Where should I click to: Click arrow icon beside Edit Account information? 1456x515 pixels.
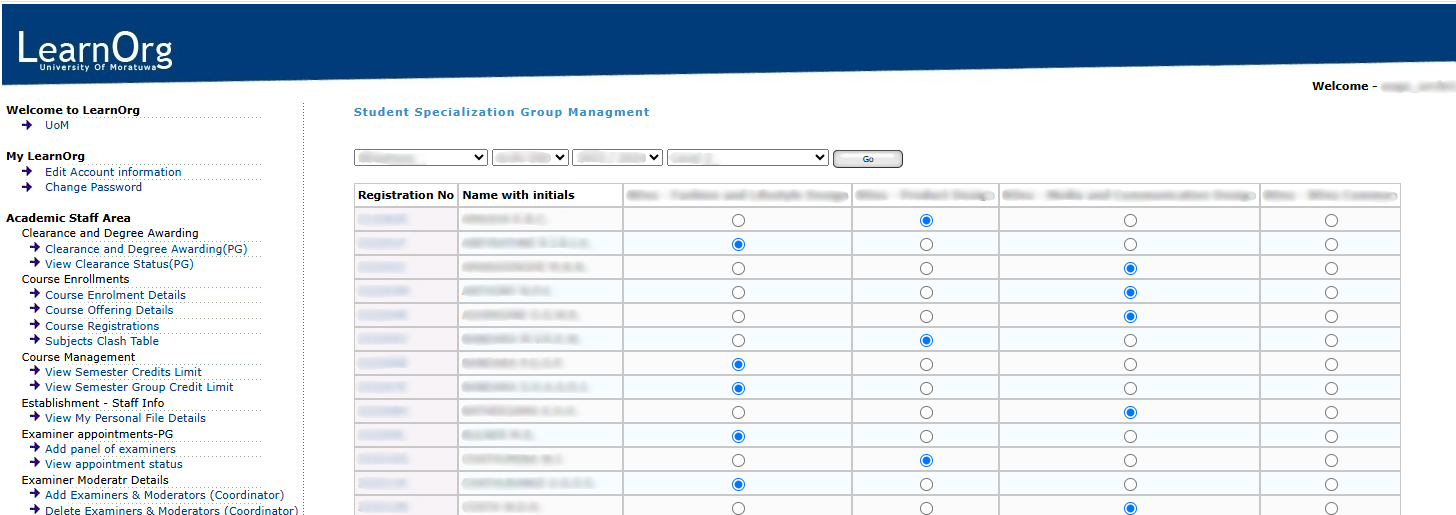click(27, 172)
